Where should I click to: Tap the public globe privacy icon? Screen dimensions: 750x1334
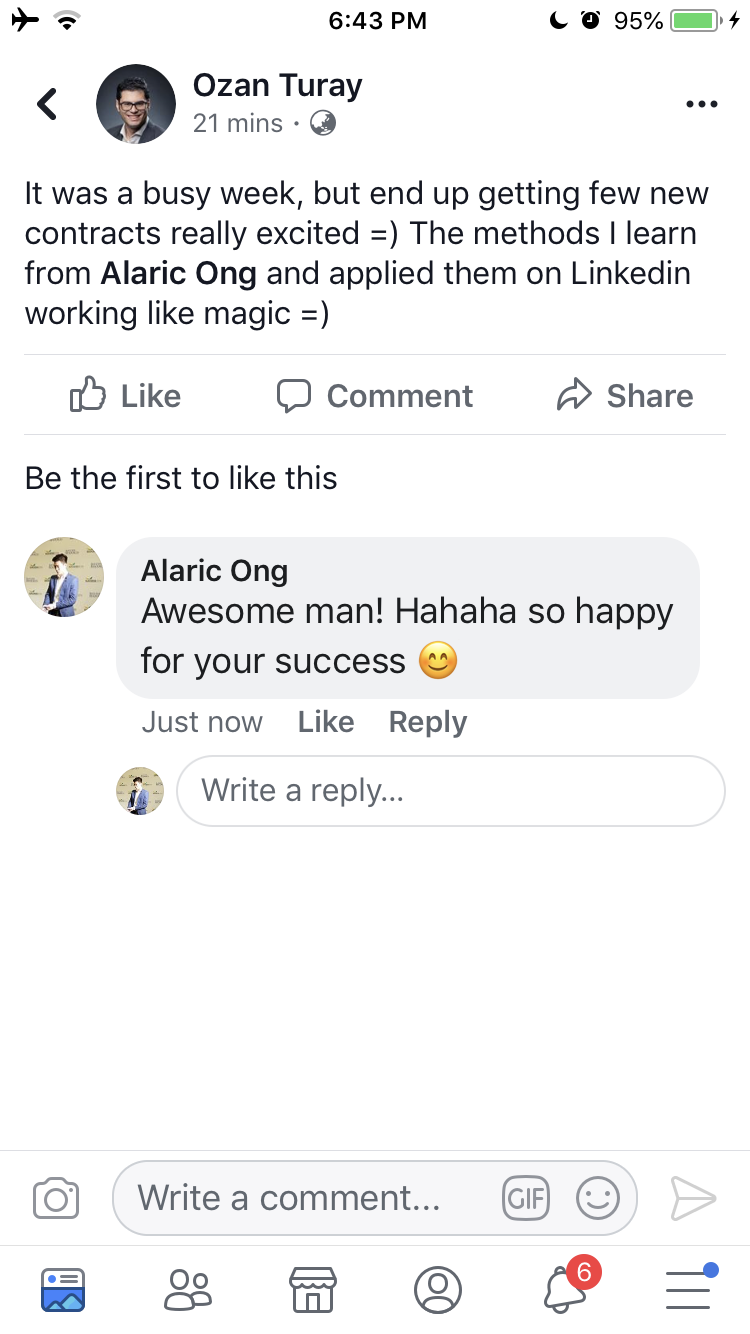click(x=323, y=123)
